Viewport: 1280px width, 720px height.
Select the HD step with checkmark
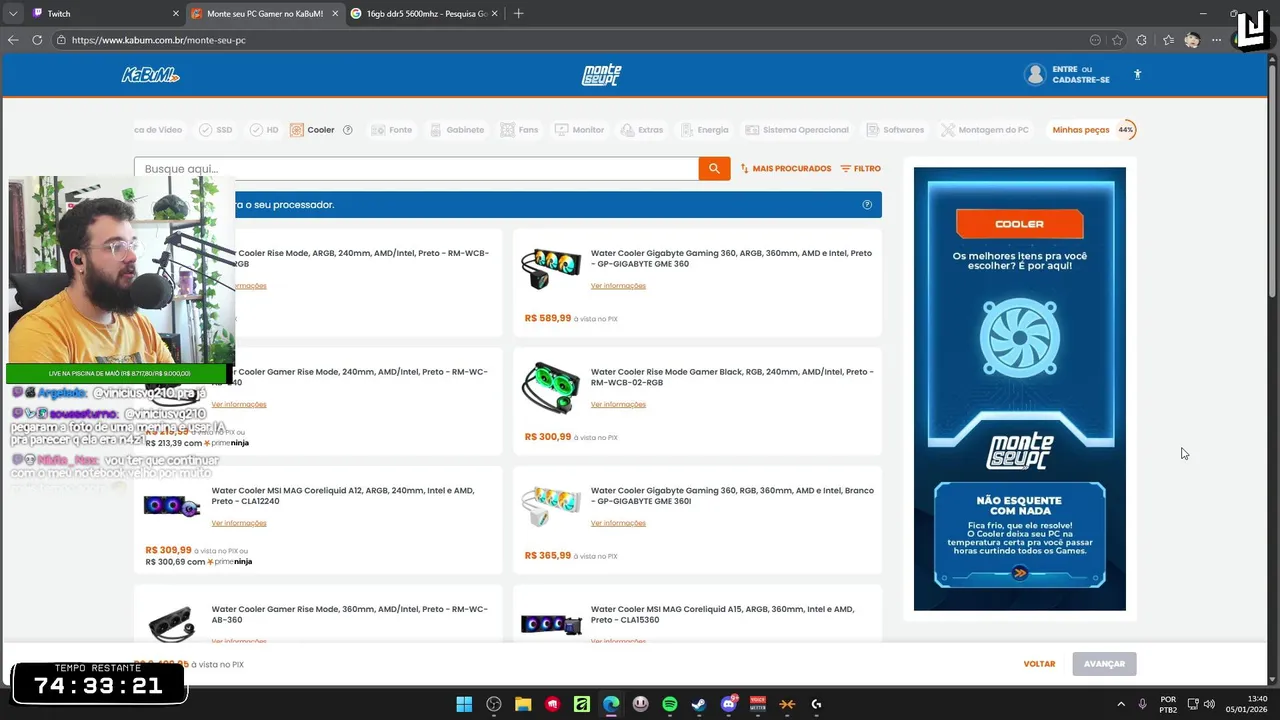[264, 130]
